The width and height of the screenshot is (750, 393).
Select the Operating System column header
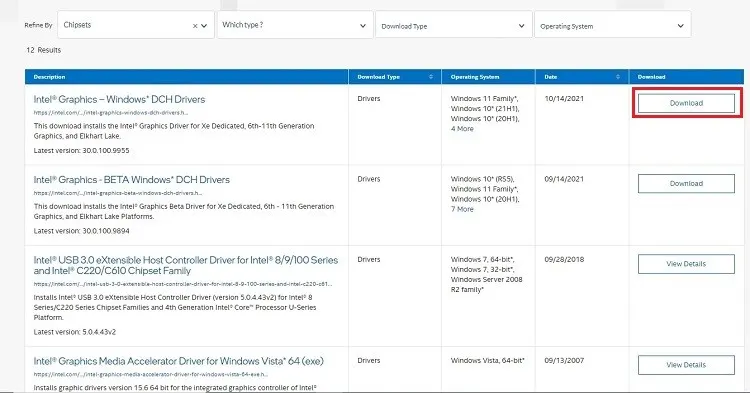click(x=474, y=76)
